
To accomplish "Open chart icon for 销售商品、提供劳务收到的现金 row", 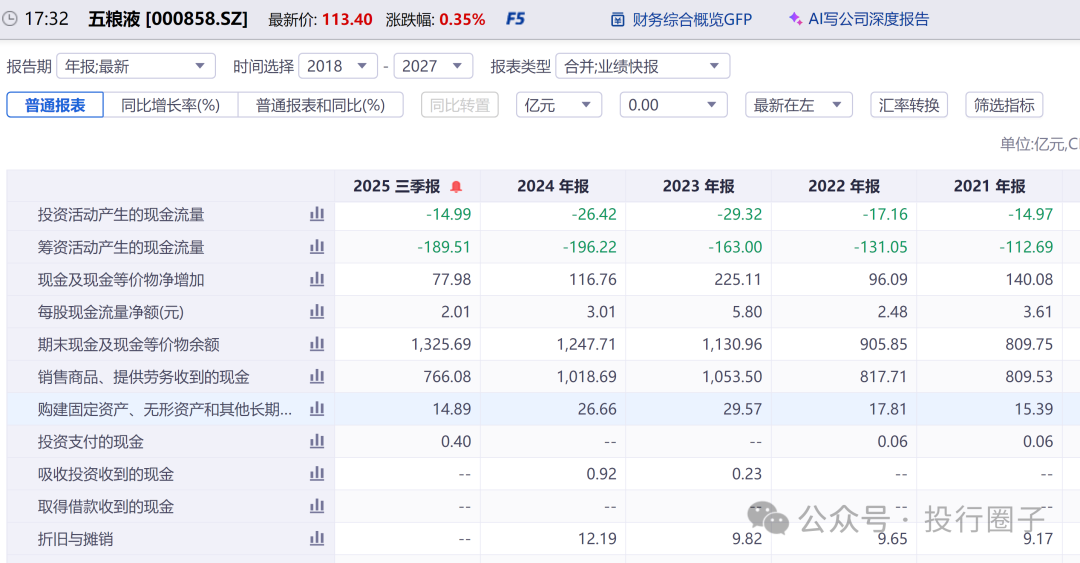I will click(317, 376).
